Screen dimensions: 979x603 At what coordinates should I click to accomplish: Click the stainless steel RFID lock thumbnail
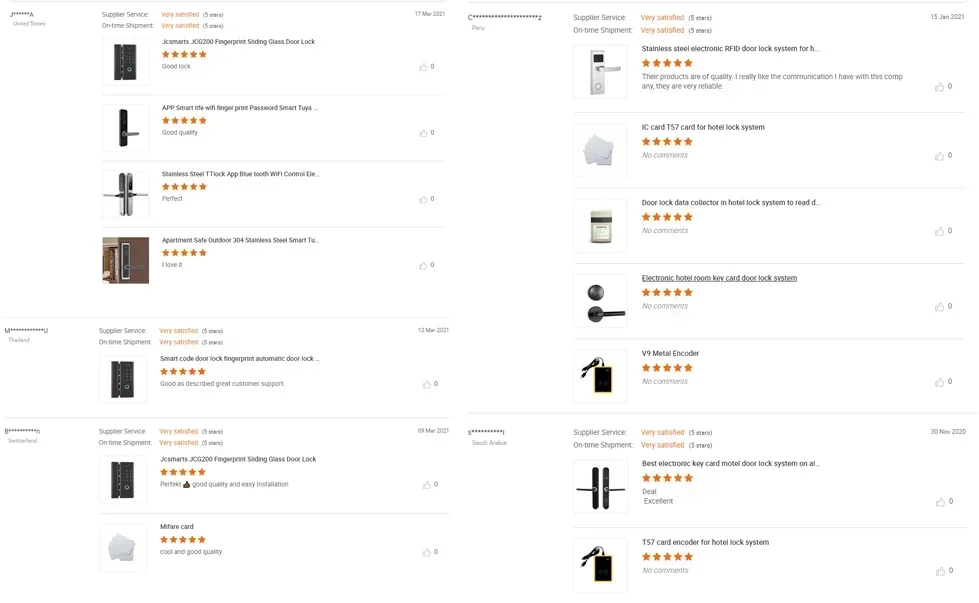tap(600, 71)
